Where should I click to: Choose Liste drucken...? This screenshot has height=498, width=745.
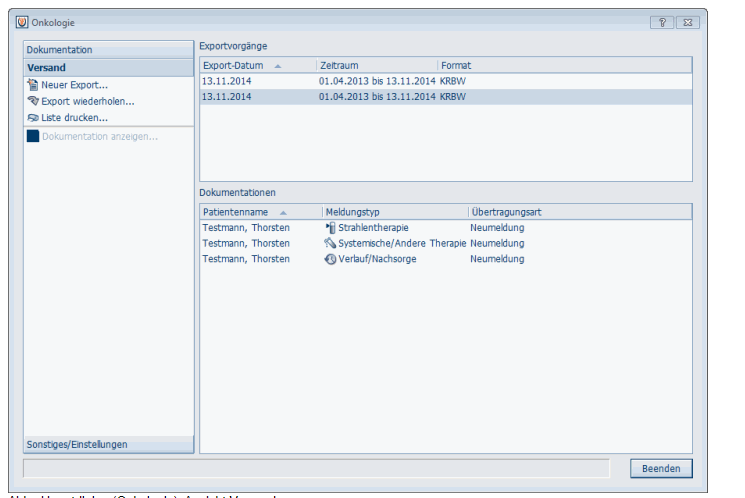[x=75, y=117]
